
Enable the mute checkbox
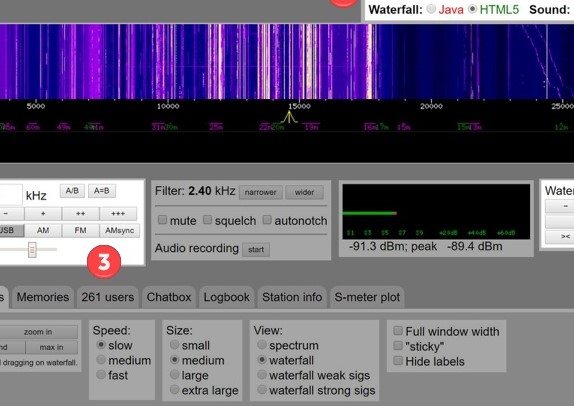point(162,220)
